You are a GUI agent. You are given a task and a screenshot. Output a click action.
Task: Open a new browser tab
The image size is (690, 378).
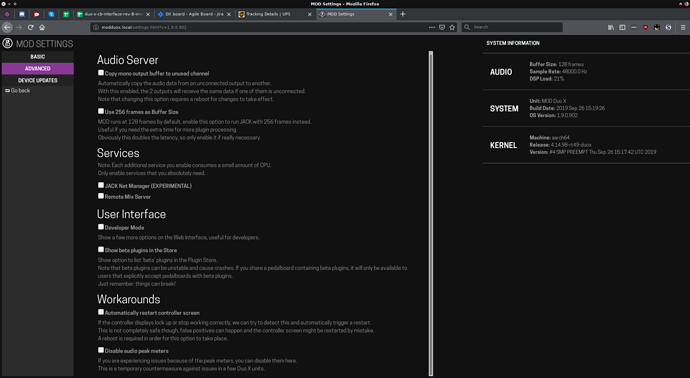click(x=403, y=14)
